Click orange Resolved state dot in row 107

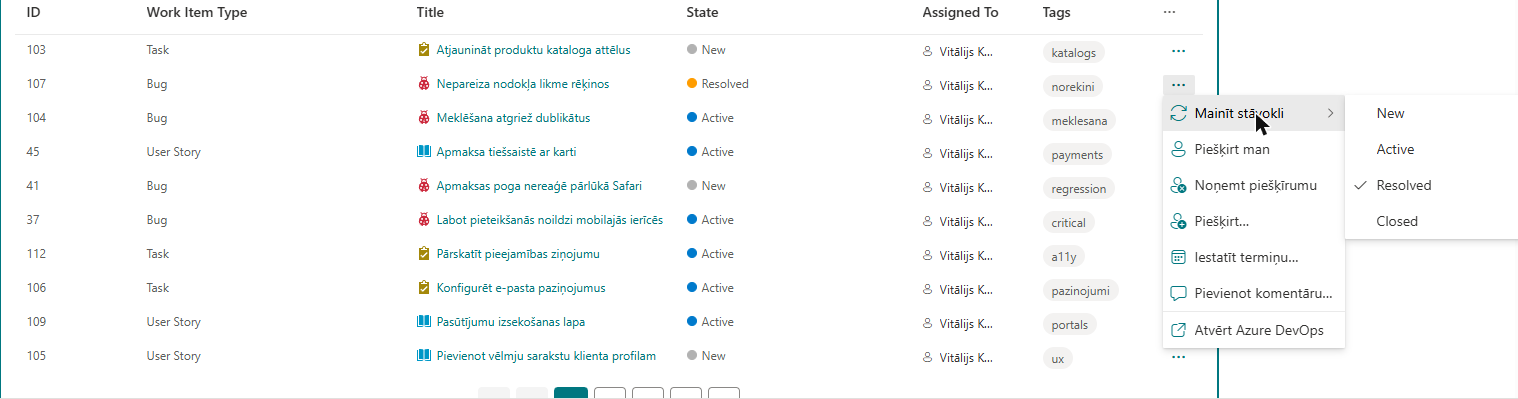coord(692,84)
